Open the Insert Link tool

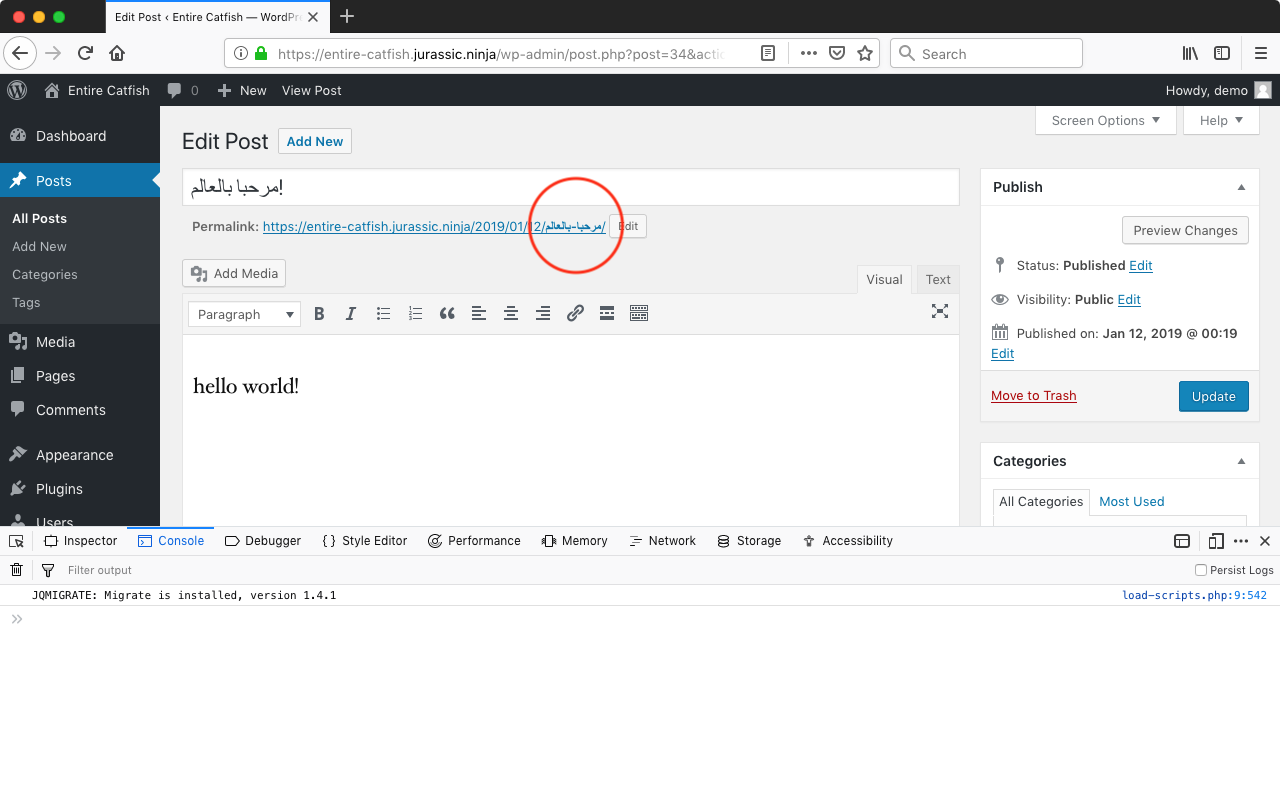[575, 313]
